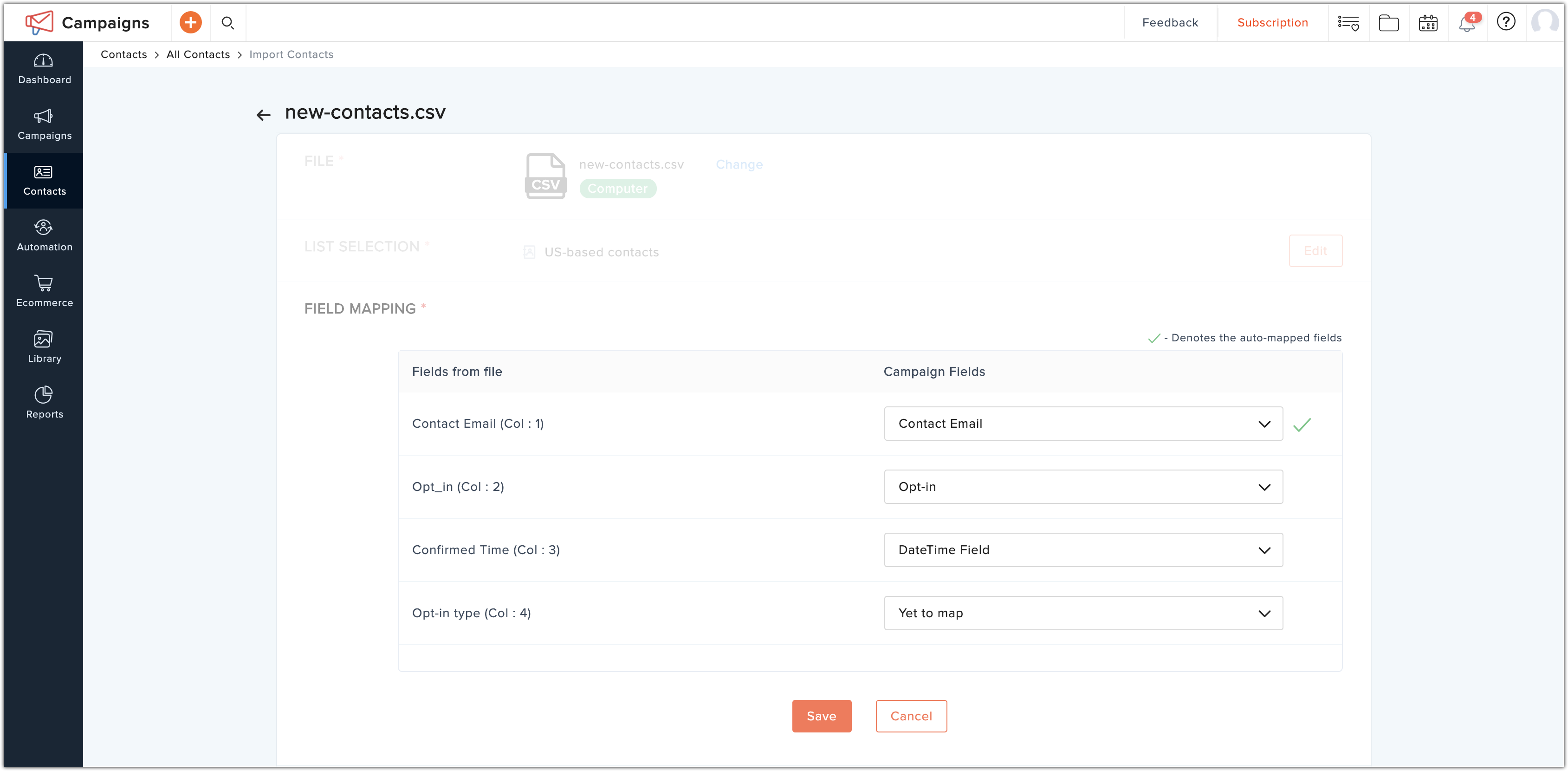Expand the Contact Email field dropdown
Screen dimensions: 1568x771
(x=1083, y=424)
